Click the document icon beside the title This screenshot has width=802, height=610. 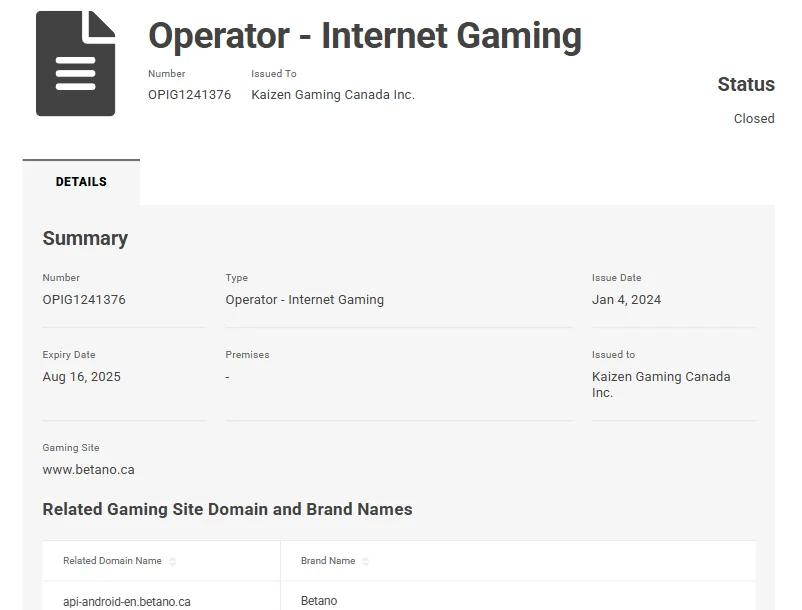[x=75, y=63]
